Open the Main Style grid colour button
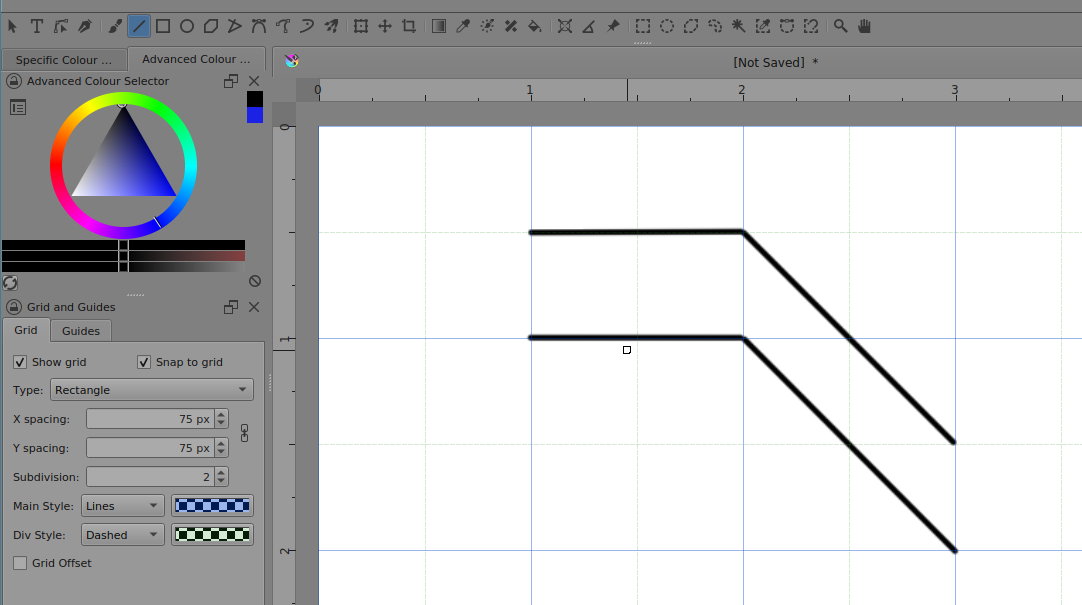1082x605 pixels. (x=213, y=506)
